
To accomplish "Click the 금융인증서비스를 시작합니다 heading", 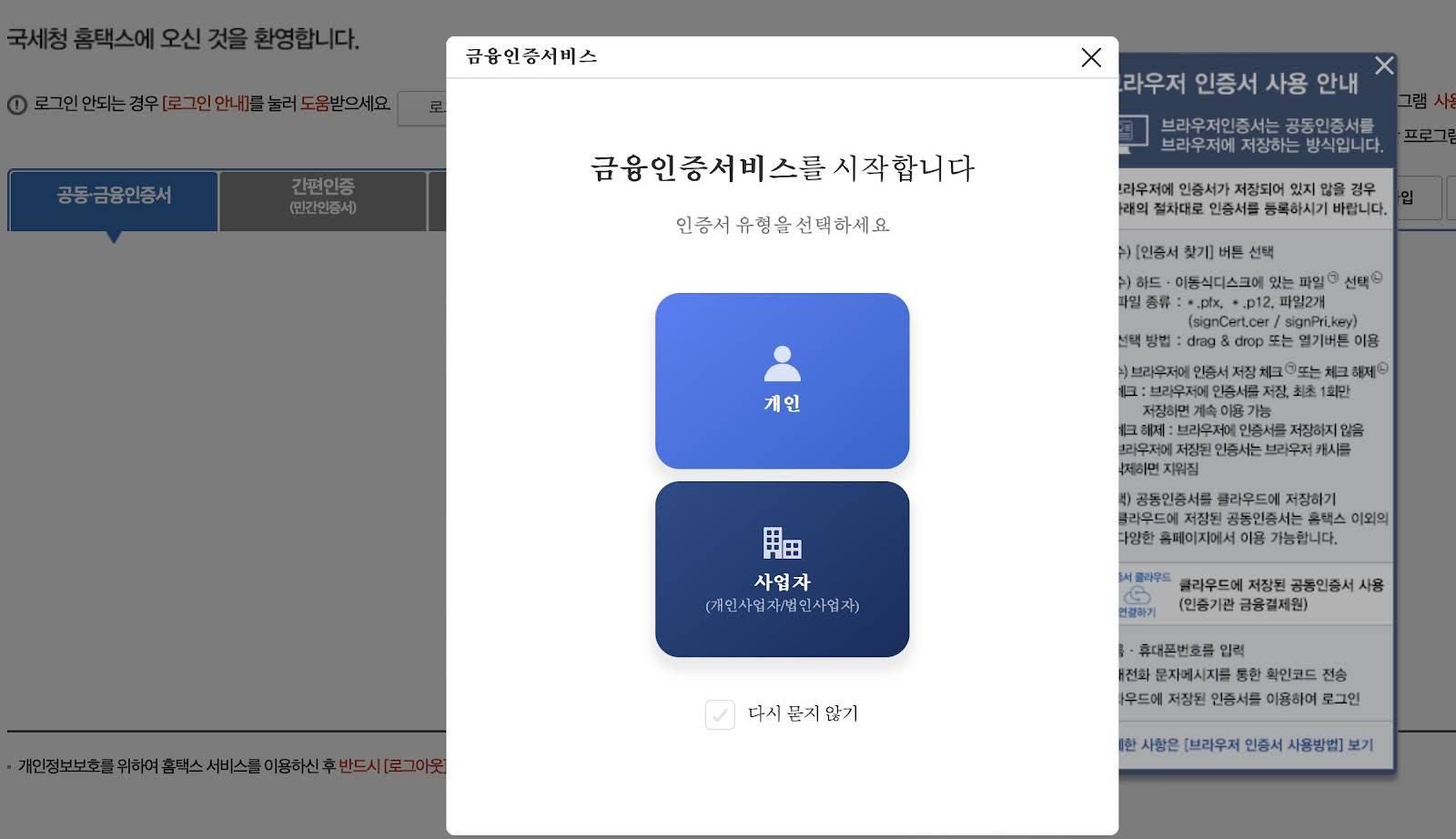I will tap(782, 168).
